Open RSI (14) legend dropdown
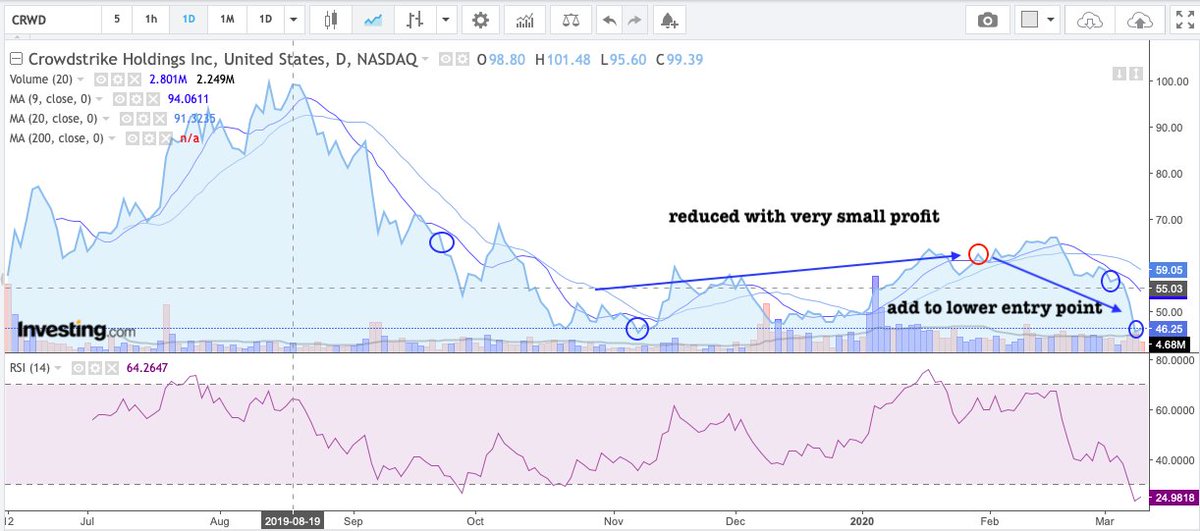This screenshot has height=531, width=1200. [x=58, y=368]
